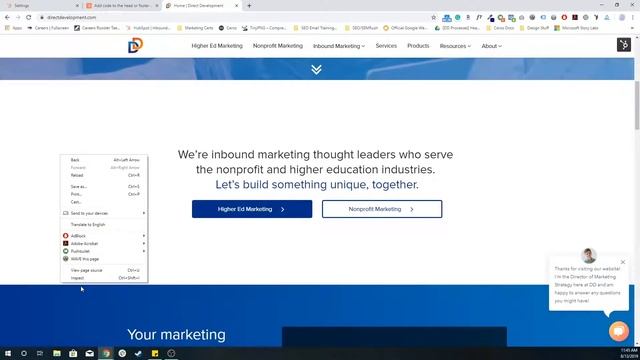Expand the Adobe Acrobat context submenu

tap(104, 243)
